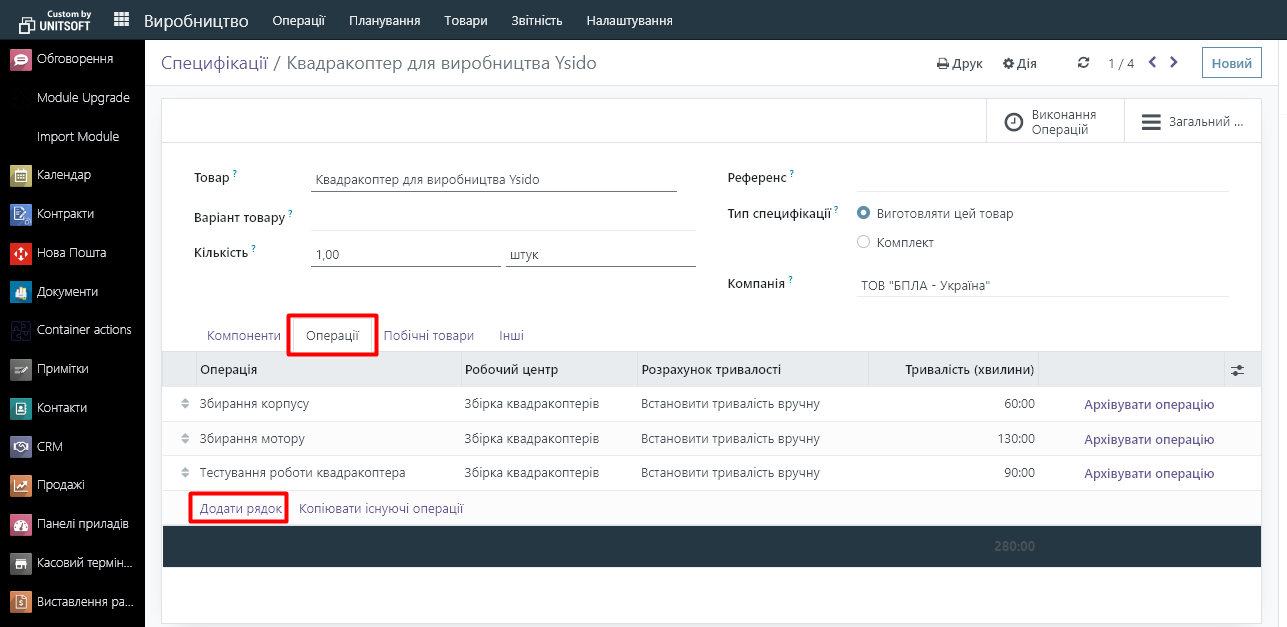Screen dimensions: 1287x627
Task: Expand the Друк print dropdown
Action: [959, 63]
